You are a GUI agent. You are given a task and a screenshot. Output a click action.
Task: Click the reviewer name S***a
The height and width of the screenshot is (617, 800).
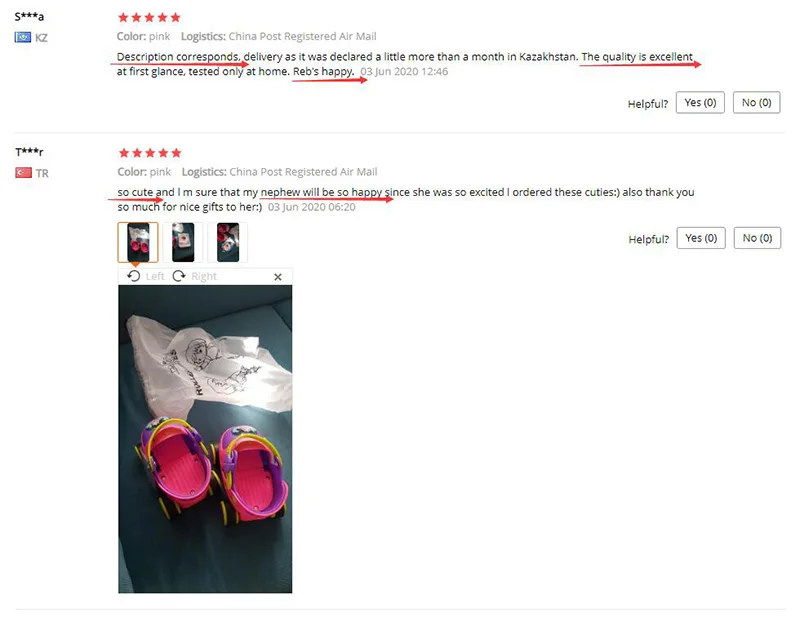point(29,16)
